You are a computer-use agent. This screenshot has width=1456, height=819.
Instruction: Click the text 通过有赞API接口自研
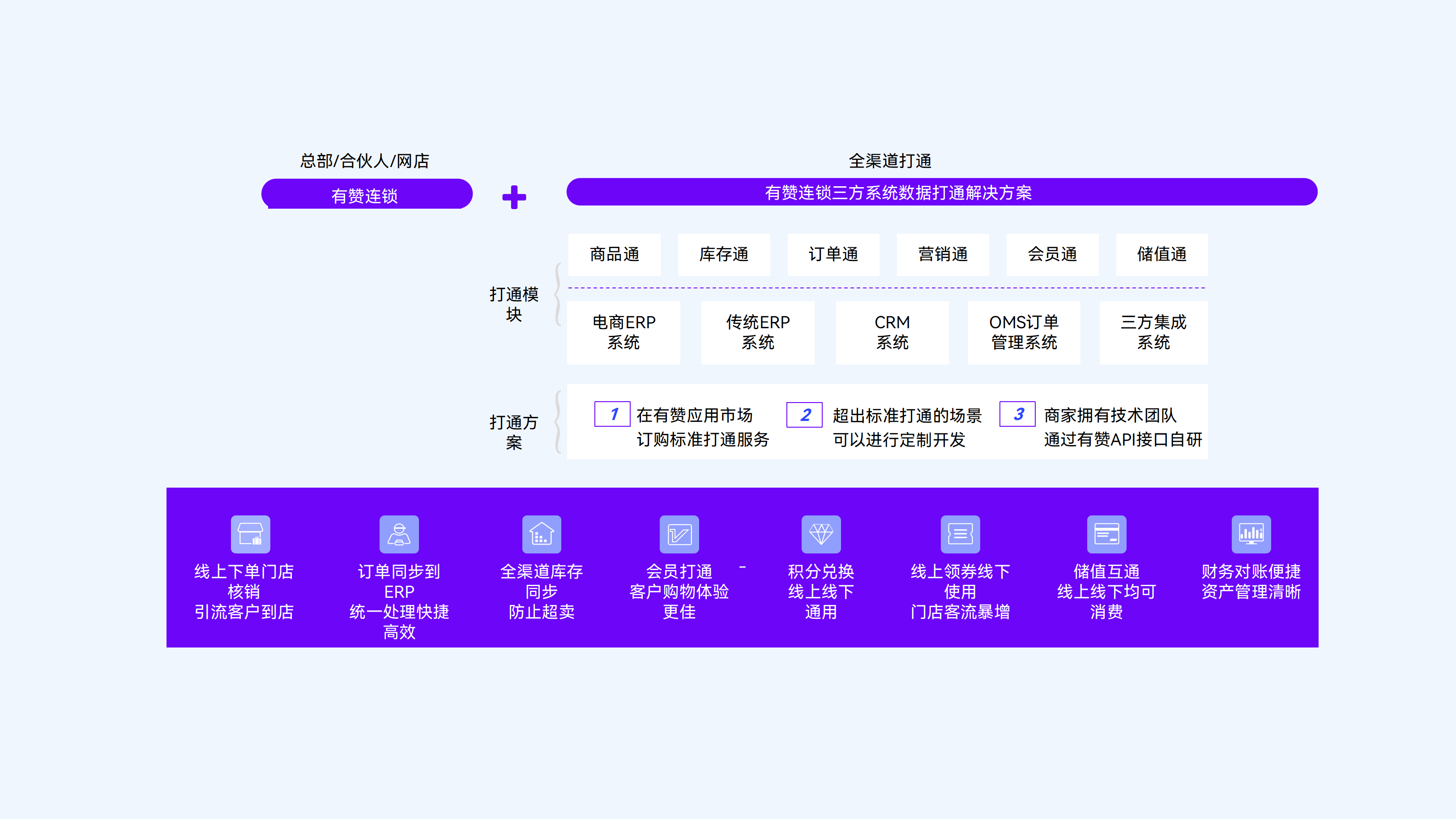coord(1123,439)
